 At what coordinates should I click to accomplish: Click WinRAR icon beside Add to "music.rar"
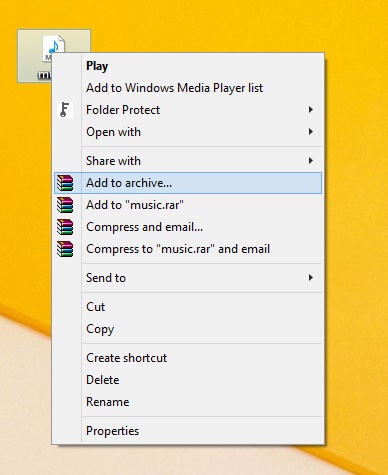click(x=65, y=205)
